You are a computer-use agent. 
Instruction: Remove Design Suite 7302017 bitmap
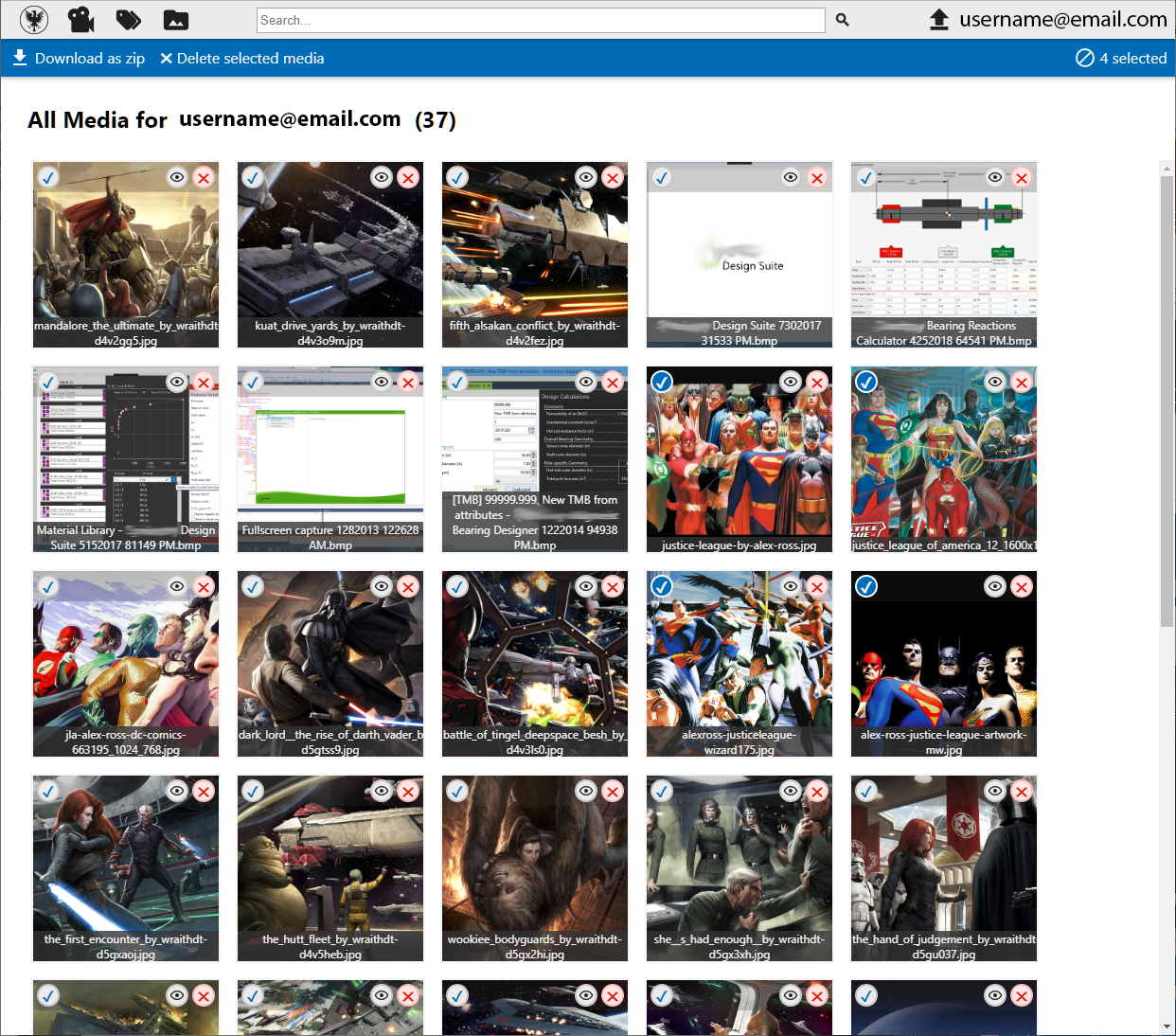(x=817, y=178)
